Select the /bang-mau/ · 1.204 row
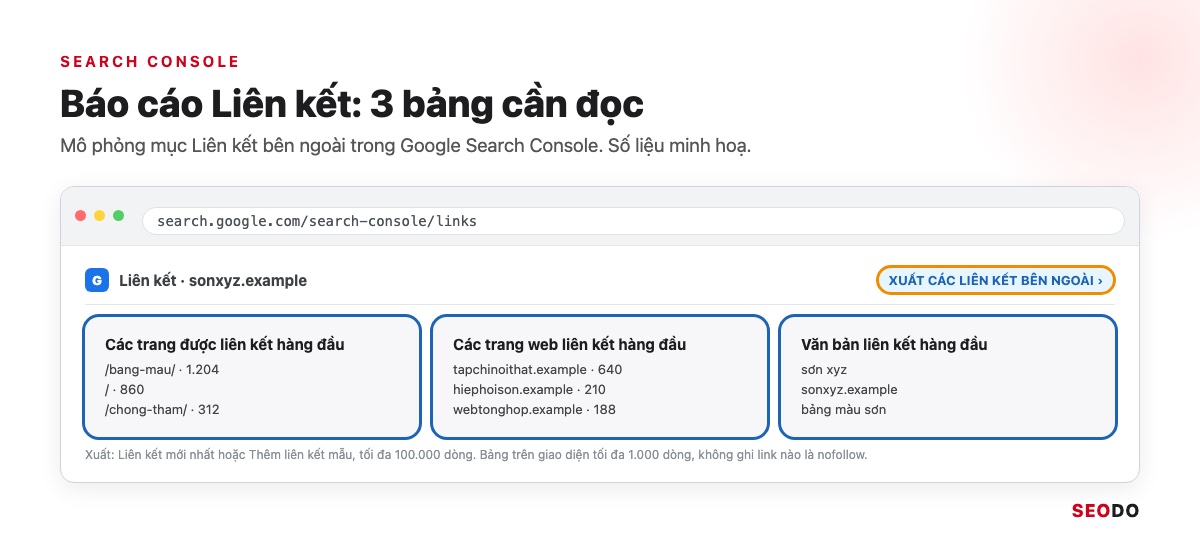The width and height of the screenshot is (1200, 543). (162, 370)
